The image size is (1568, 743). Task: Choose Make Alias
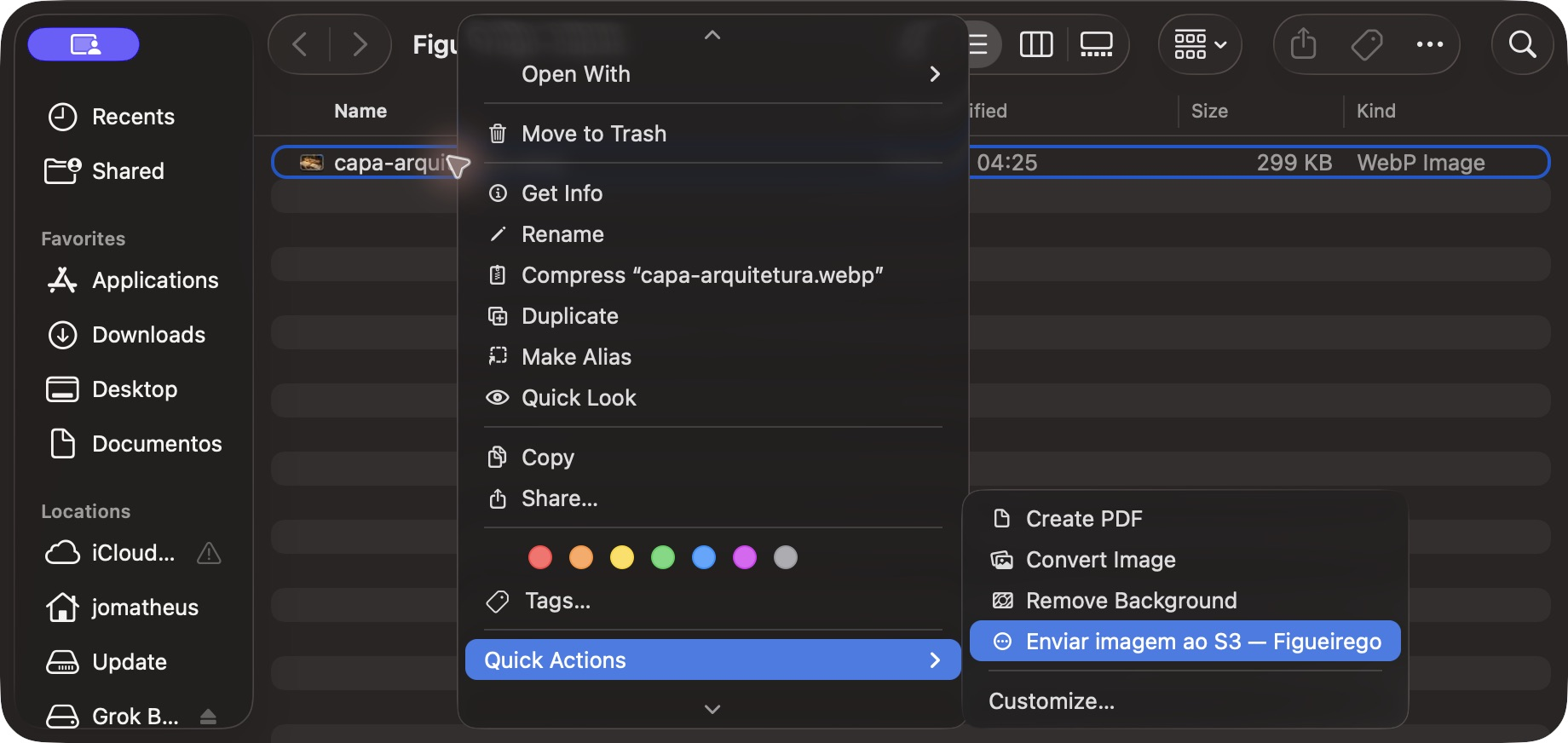(x=712, y=357)
